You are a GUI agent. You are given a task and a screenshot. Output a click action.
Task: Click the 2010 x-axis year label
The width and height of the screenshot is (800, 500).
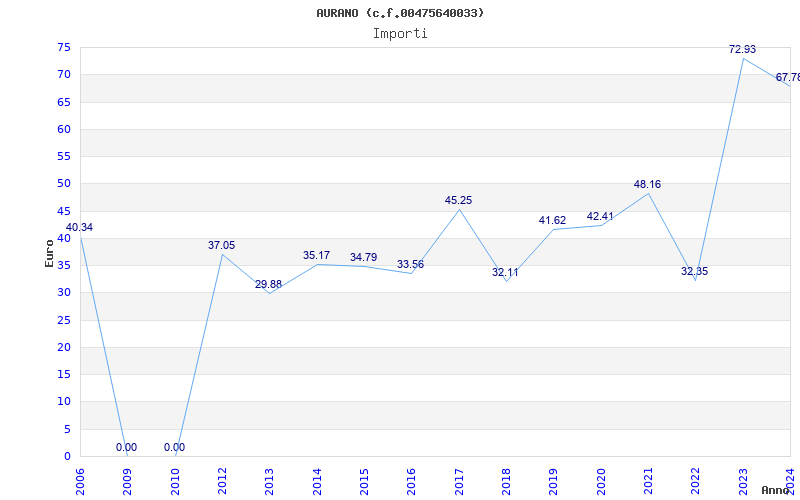pos(175,482)
